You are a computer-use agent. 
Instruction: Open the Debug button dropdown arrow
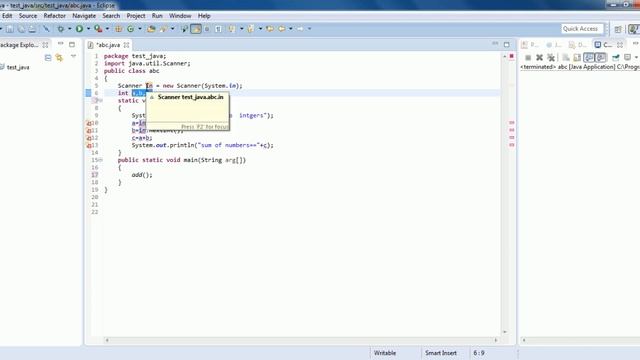(x=69, y=29)
